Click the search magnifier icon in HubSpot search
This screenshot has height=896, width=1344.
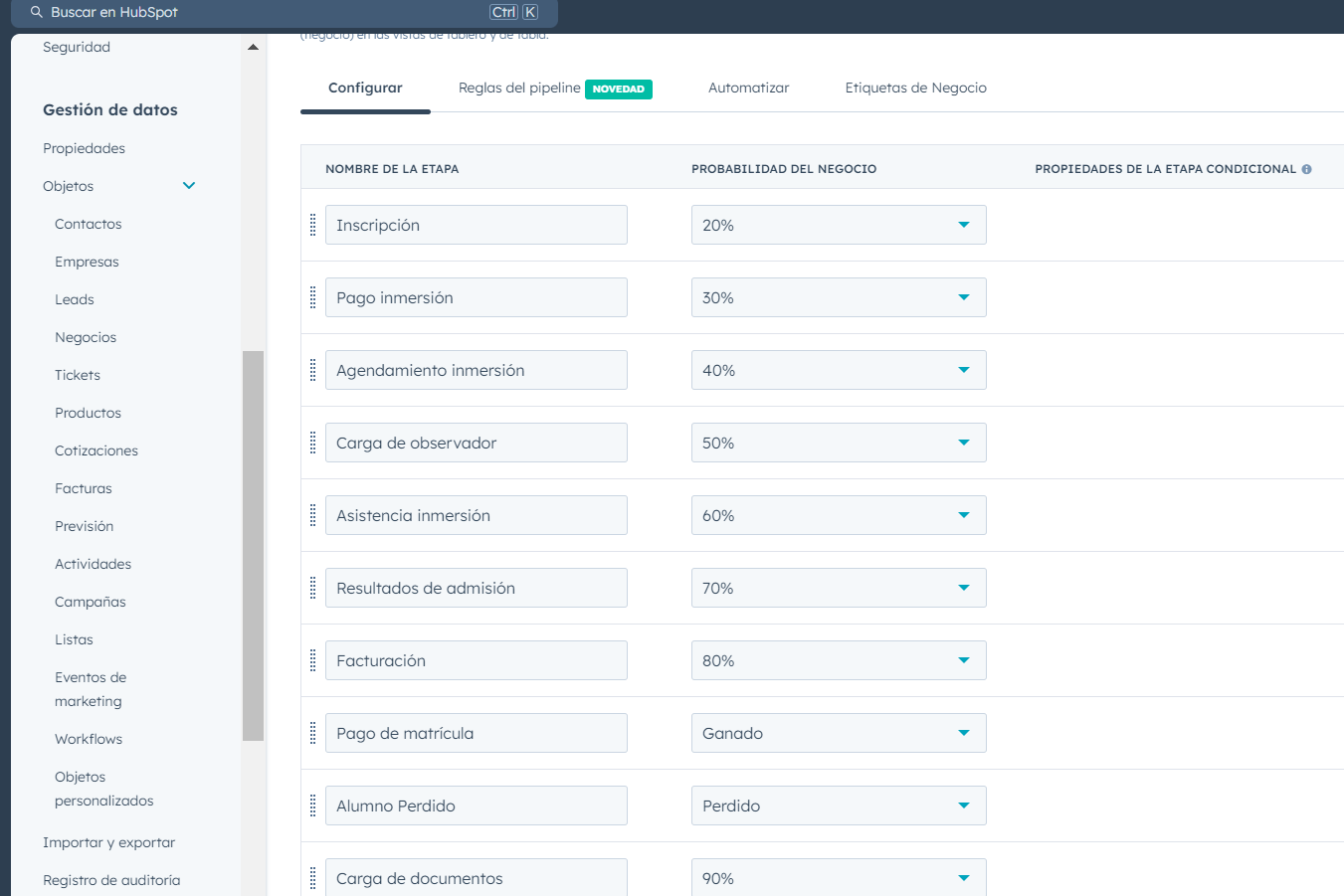[37, 12]
